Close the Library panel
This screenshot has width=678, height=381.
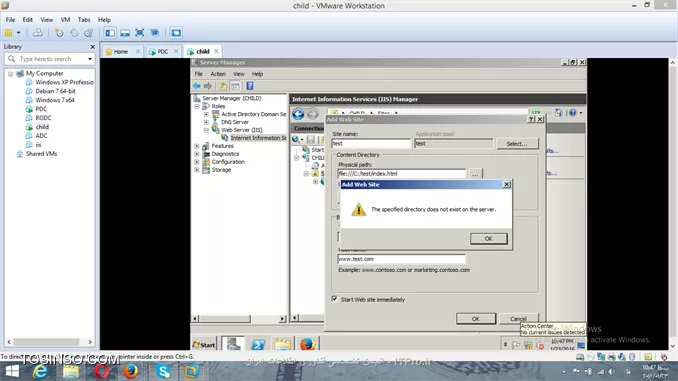[x=93, y=47]
